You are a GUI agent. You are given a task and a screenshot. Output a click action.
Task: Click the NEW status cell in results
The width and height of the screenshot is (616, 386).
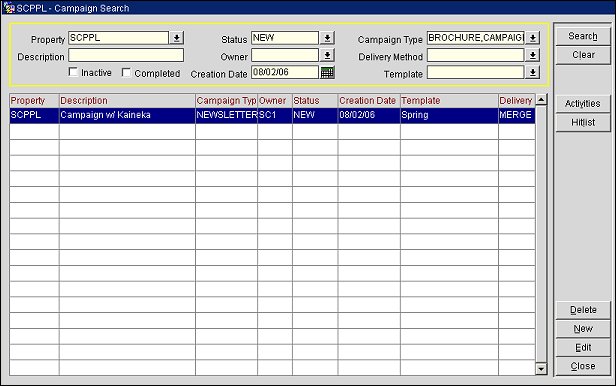[315, 115]
